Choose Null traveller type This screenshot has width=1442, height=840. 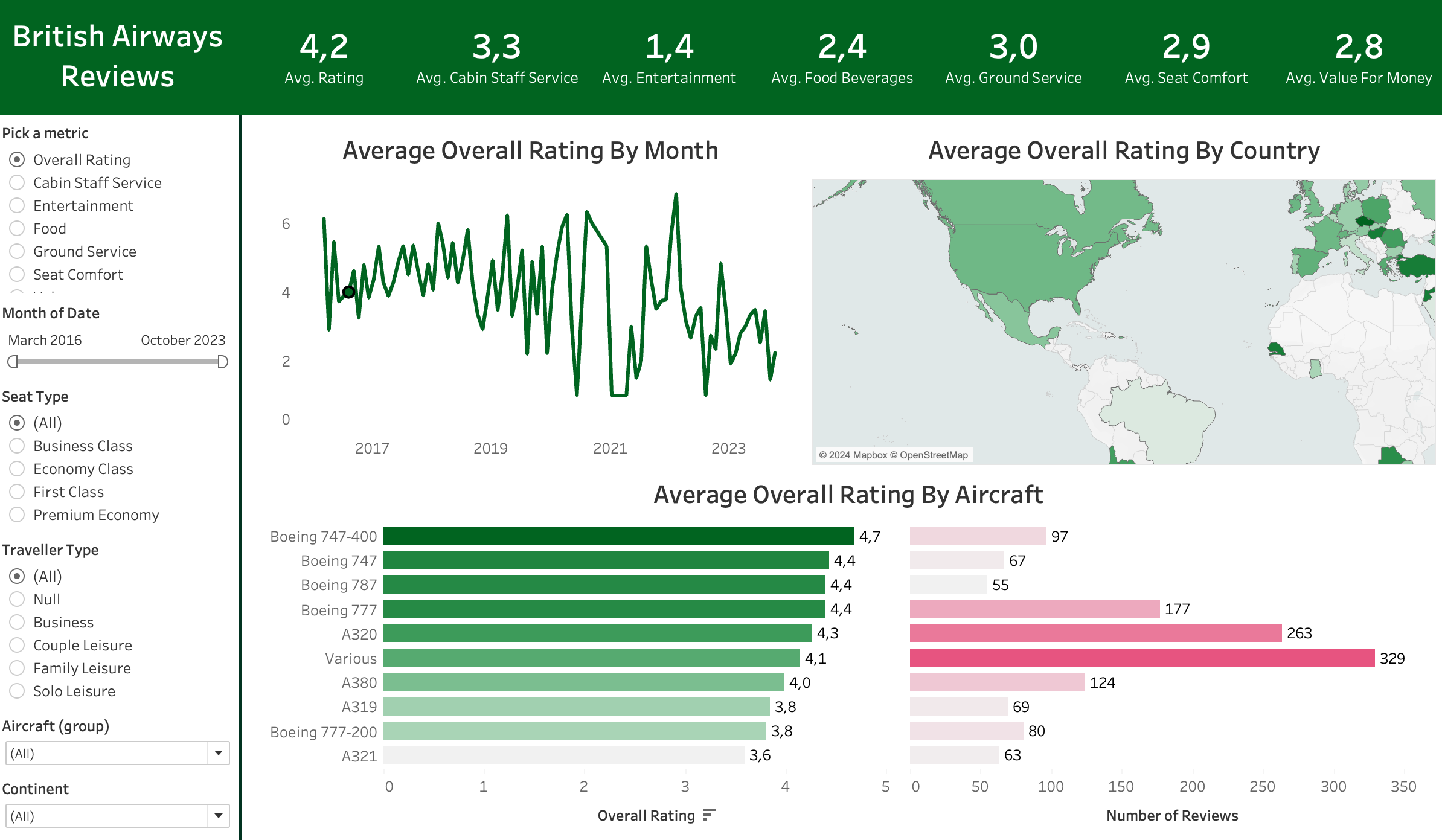(x=17, y=599)
